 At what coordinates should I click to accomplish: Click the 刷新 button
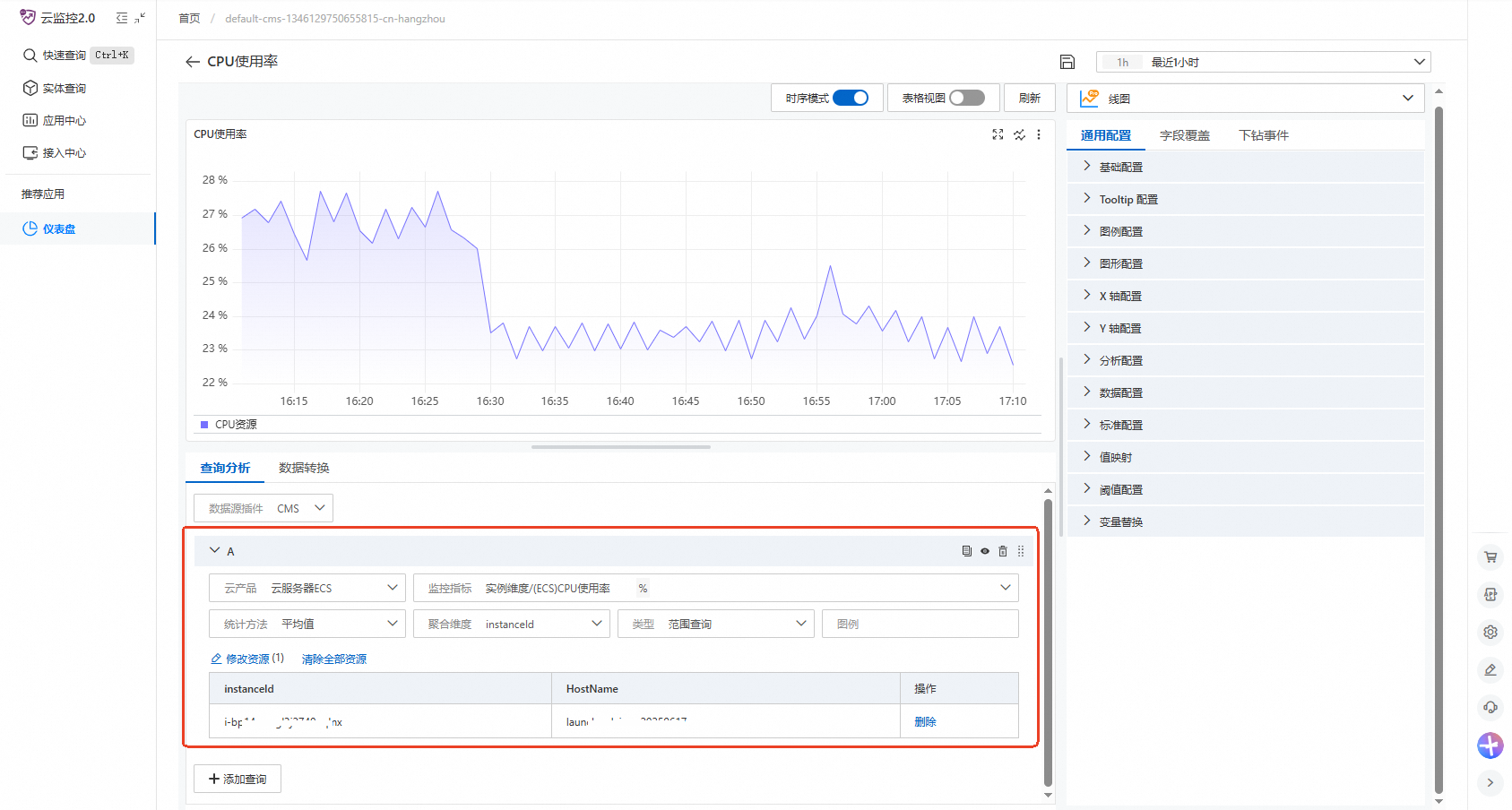tap(1030, 98)
